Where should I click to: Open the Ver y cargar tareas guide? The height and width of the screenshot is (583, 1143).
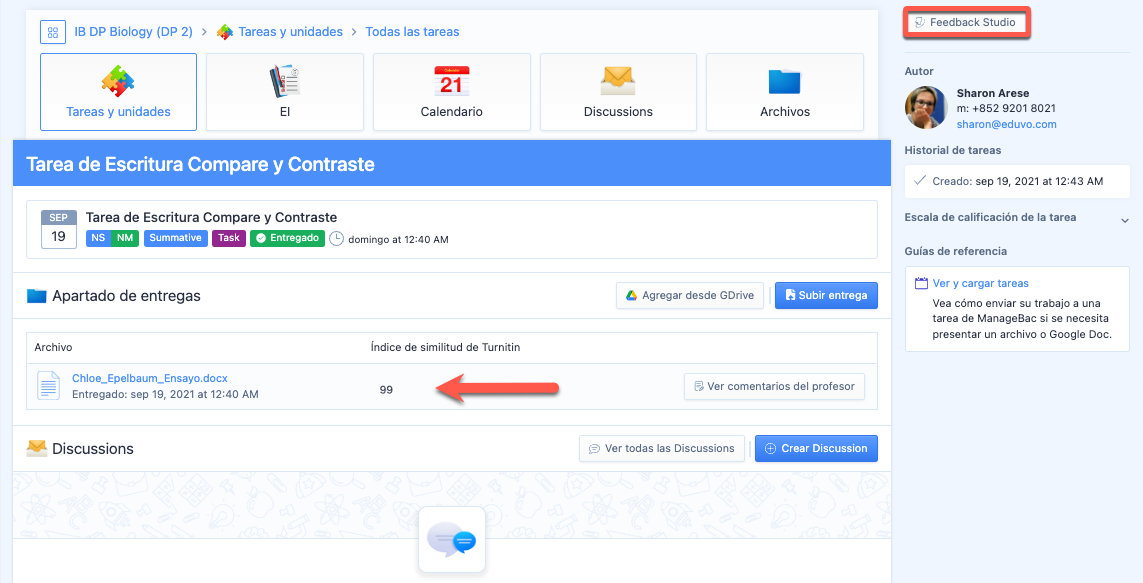[x=980, y=283]
